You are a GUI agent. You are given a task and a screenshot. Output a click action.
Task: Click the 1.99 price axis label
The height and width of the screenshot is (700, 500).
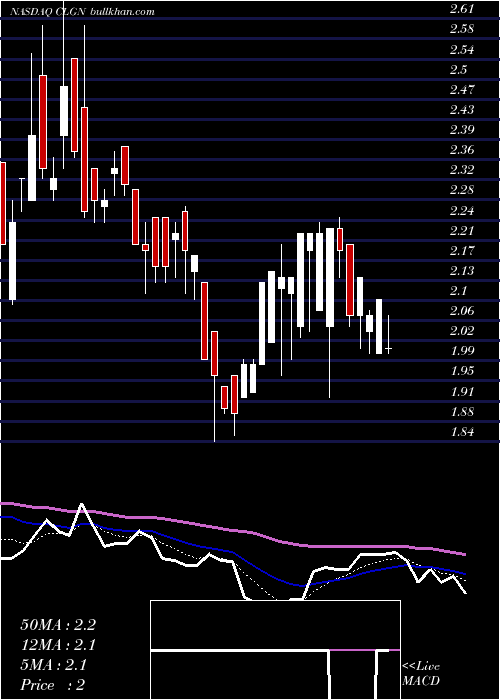pos(461,351)
